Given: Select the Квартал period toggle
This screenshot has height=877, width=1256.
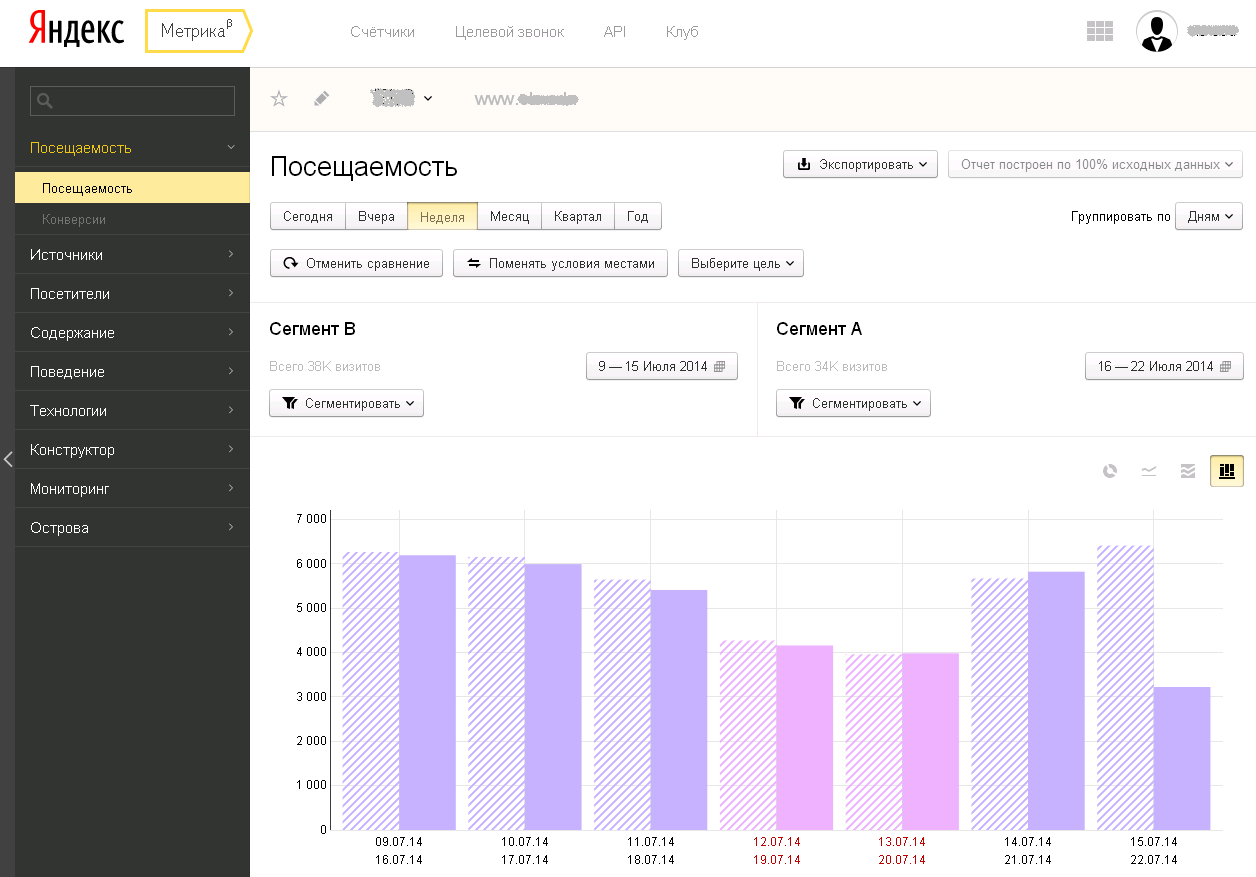Looking at the screenshot, I should click(577, 217).
